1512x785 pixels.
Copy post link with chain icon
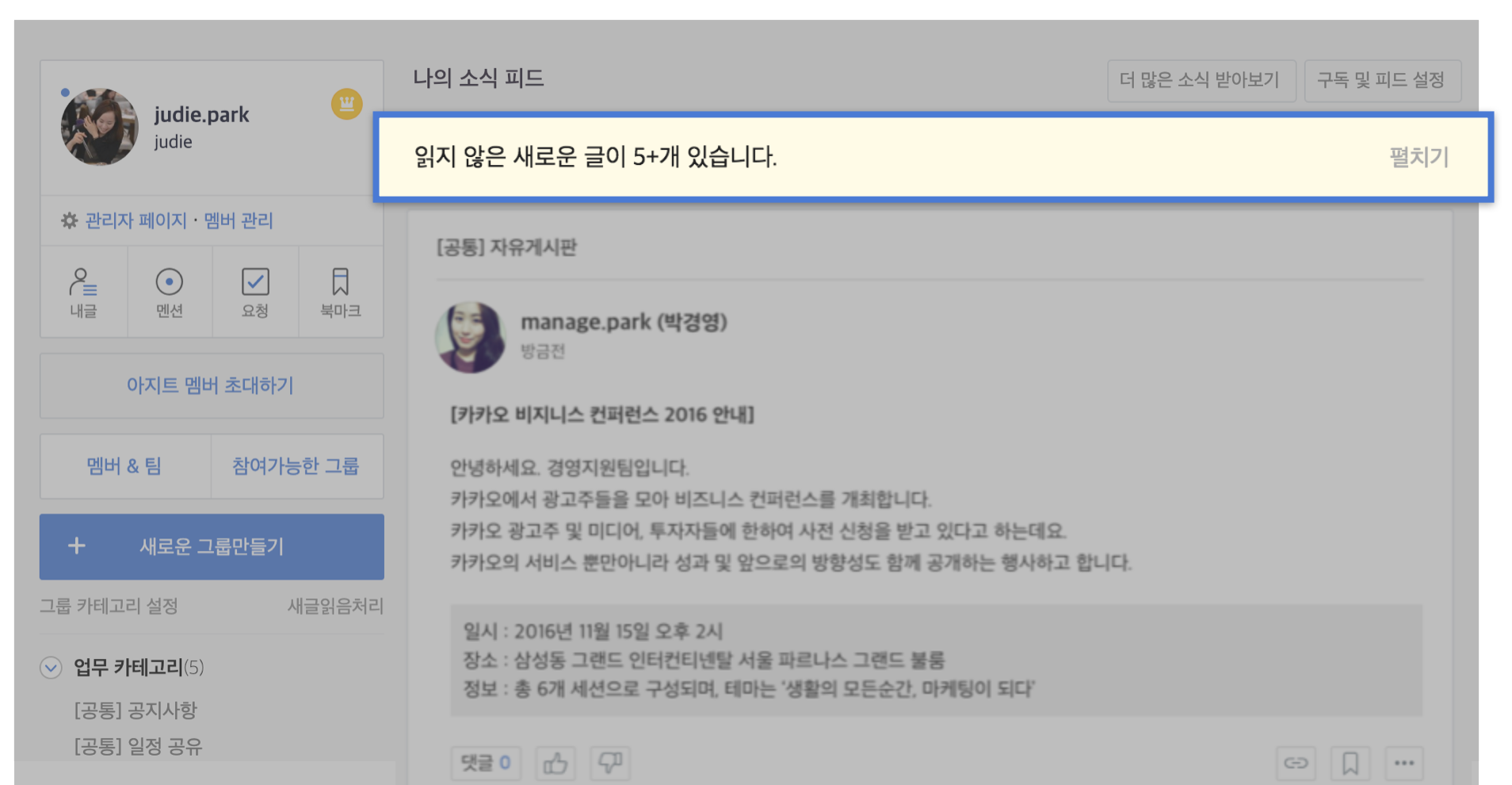1296,763
